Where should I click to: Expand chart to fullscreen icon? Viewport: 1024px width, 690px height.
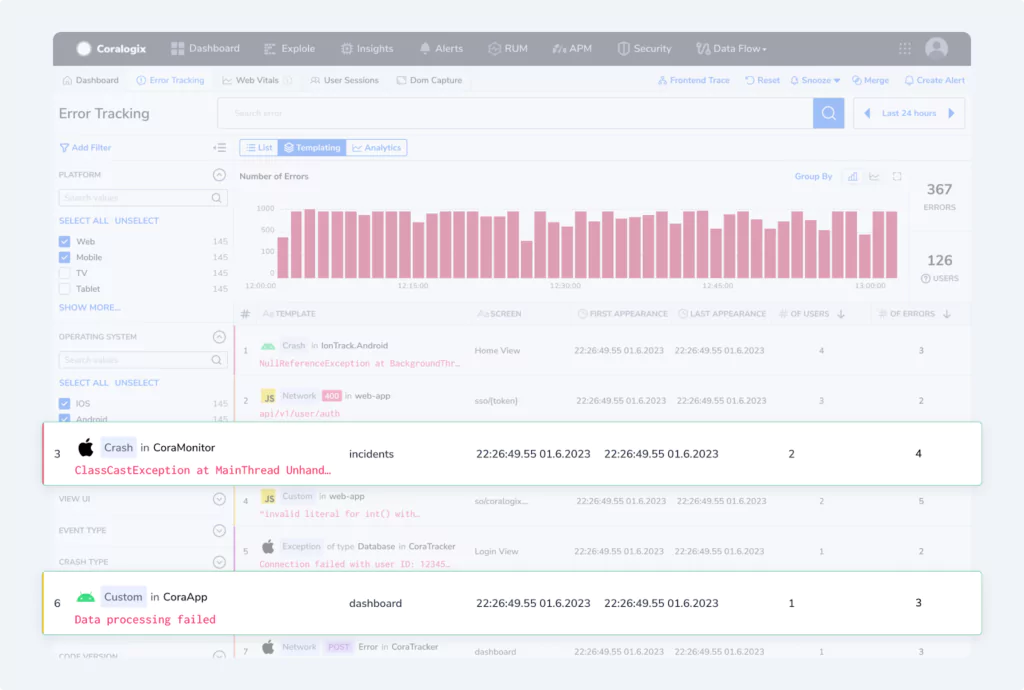tap(897, 176)
